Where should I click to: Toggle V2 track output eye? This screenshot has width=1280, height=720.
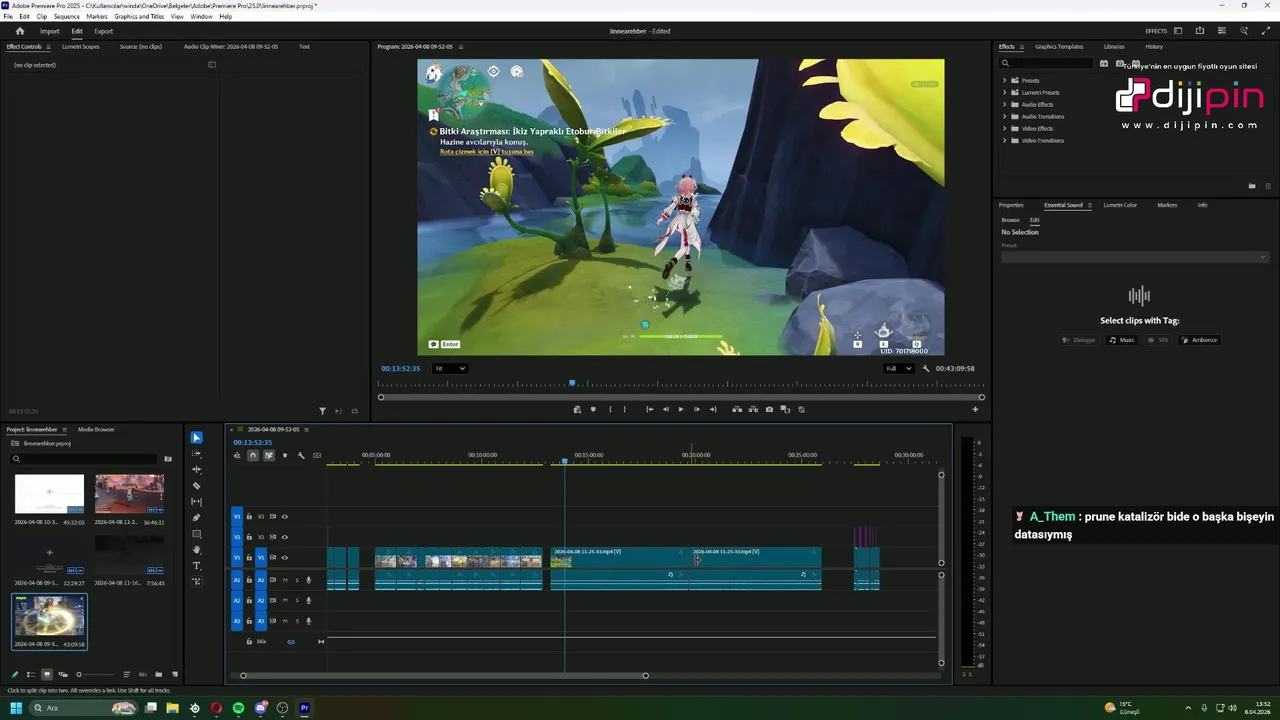click(284, 537)
